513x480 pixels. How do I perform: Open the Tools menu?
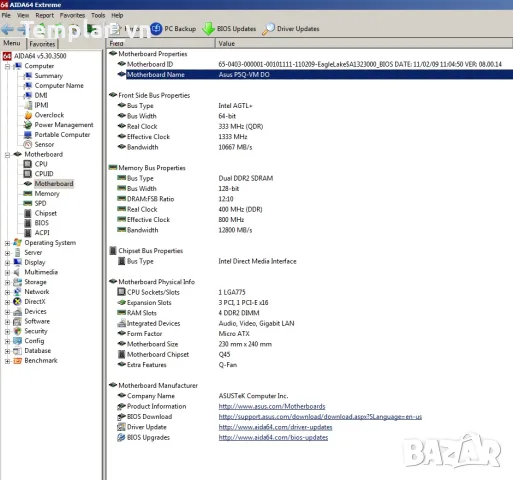click(98, 15)
